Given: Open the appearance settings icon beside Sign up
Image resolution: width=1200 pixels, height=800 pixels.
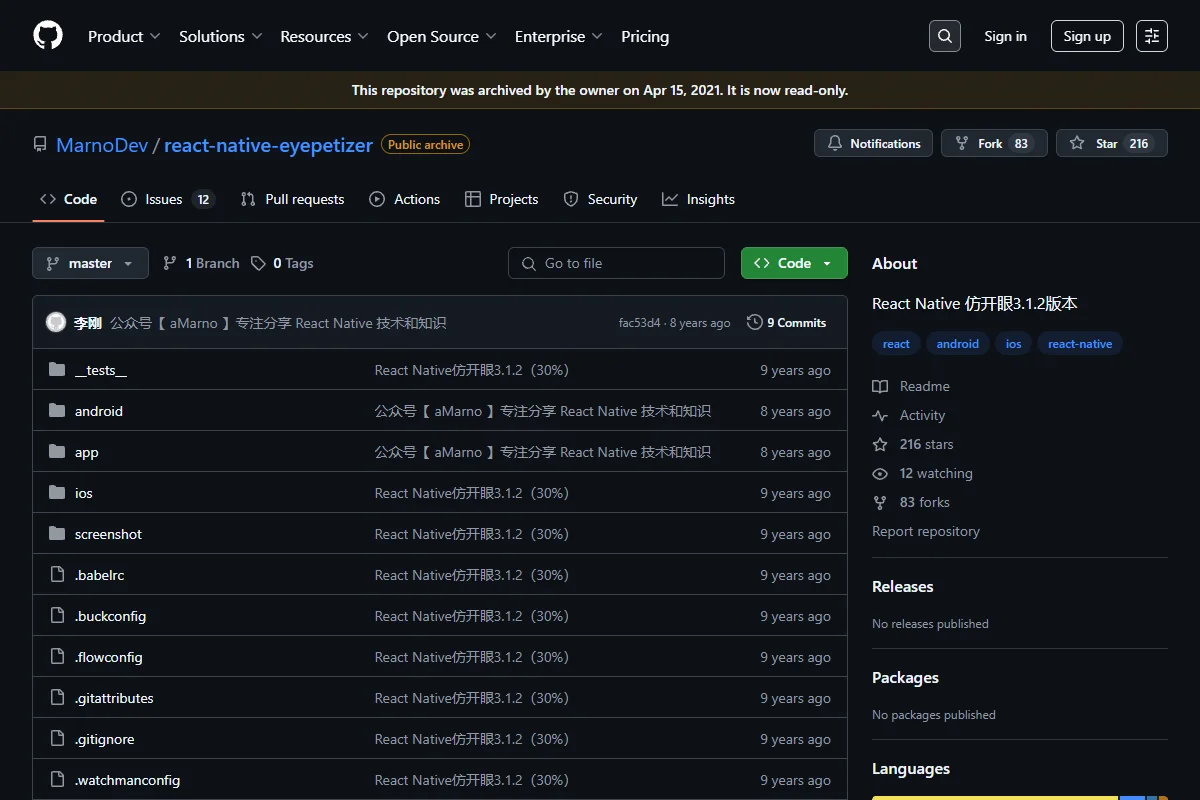Looking at the screenshot, I should coord(1152,36).
